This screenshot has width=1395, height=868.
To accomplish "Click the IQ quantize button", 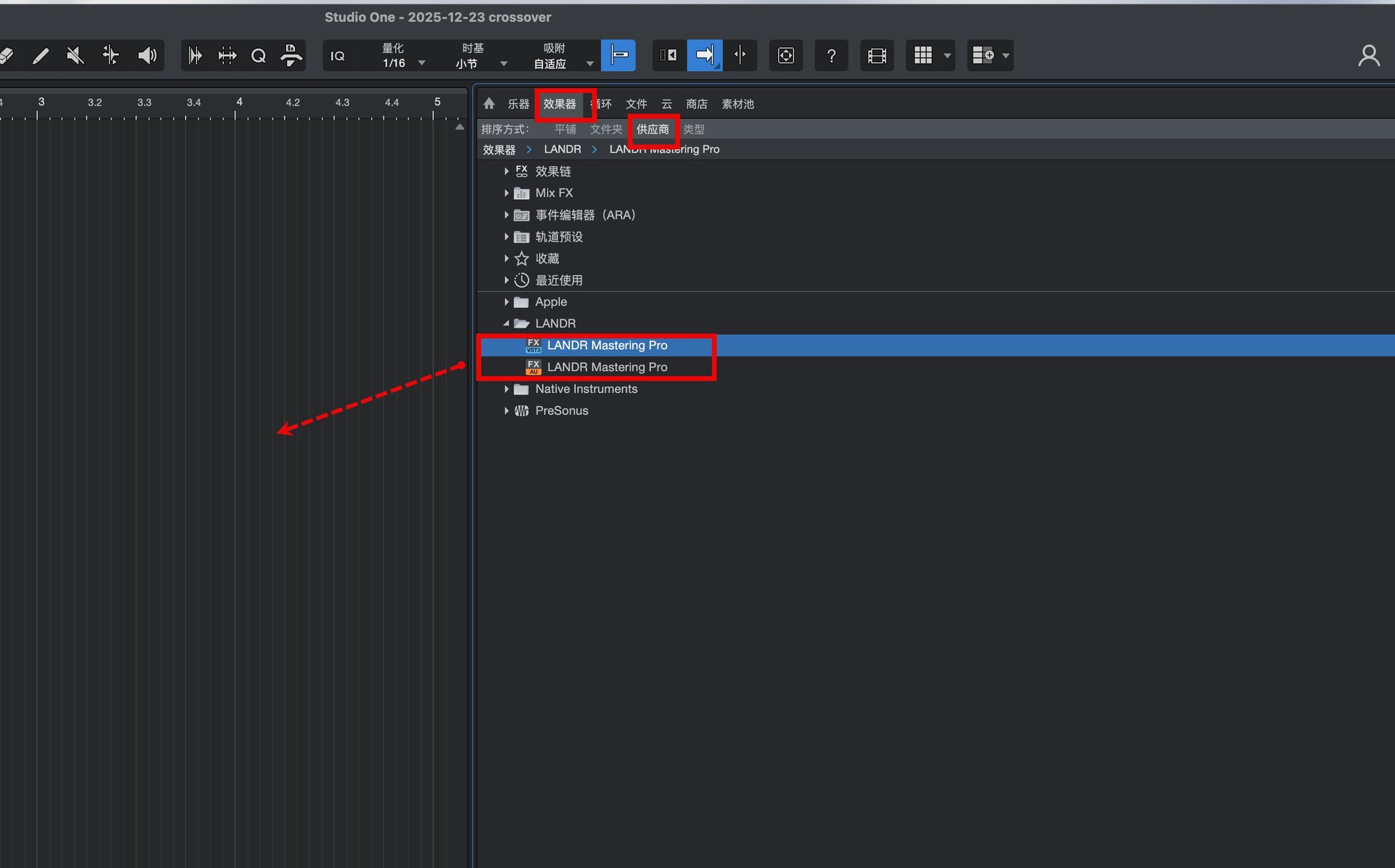I will [x=338, y=56].
